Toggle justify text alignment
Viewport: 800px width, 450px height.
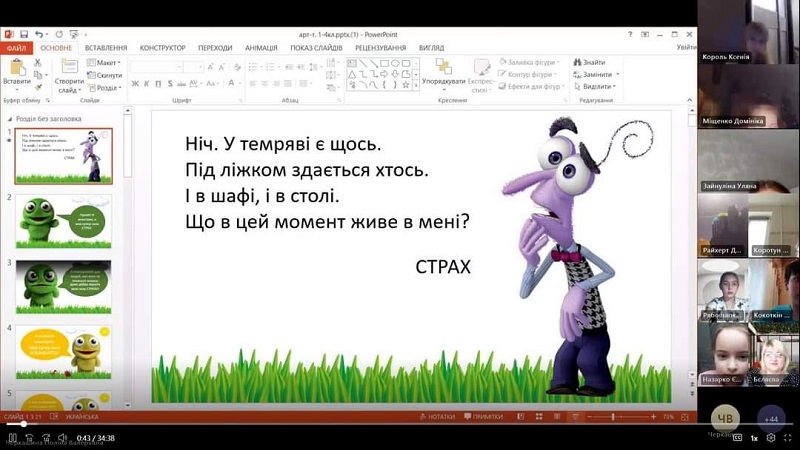point(288,83)
